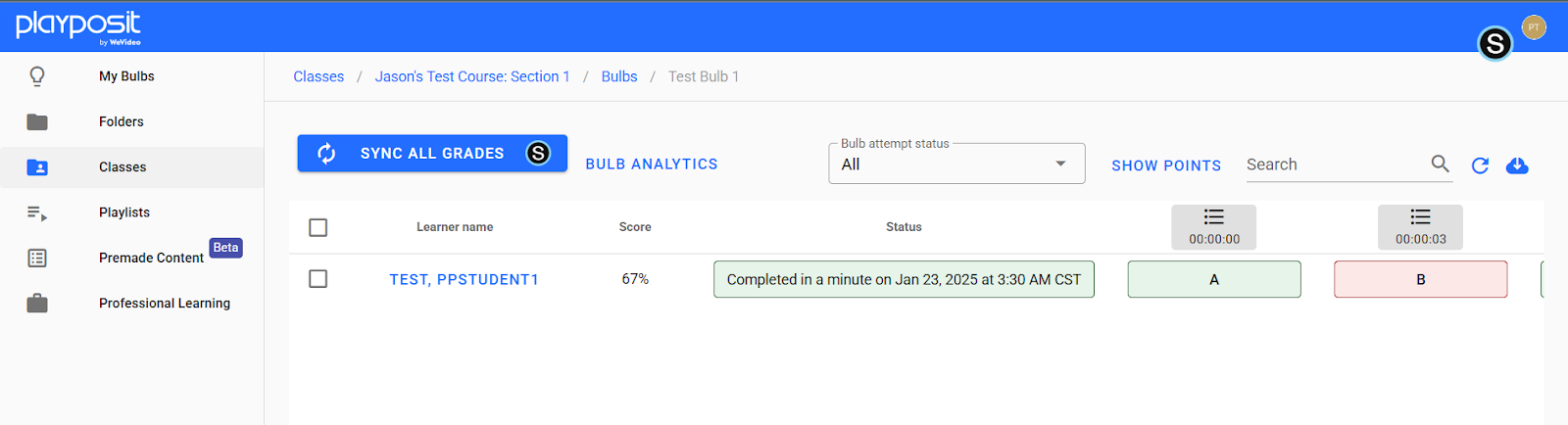1568x425 pixels.
Task: Click the Show Points button
Action: [1166, 165]
